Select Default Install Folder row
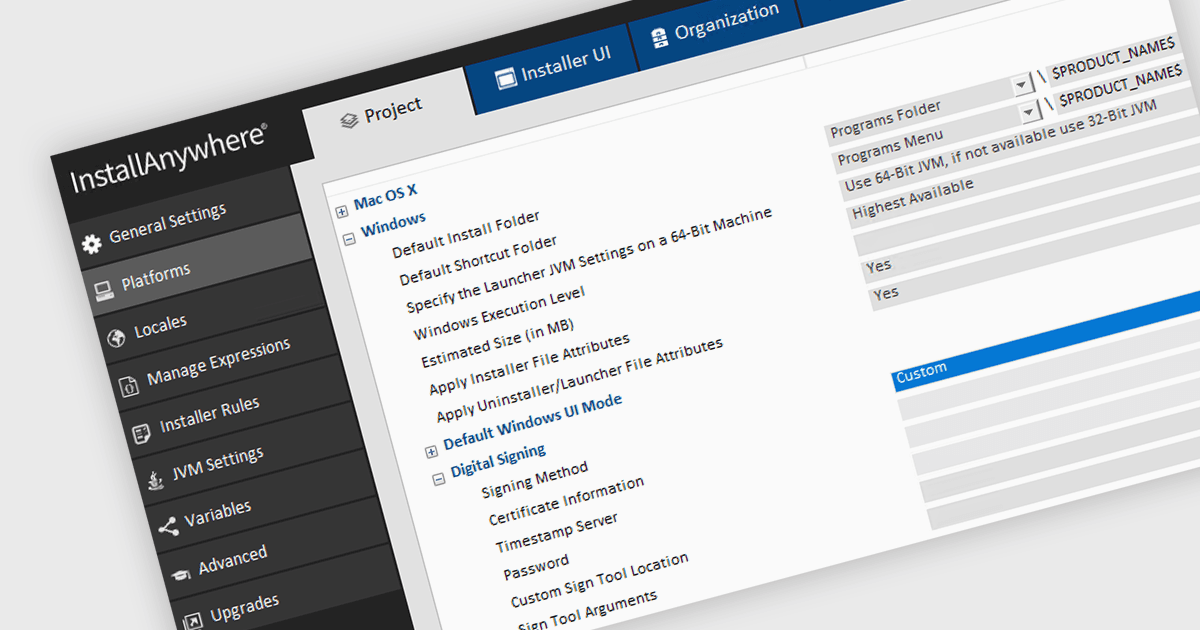 [x=466, y=234]
